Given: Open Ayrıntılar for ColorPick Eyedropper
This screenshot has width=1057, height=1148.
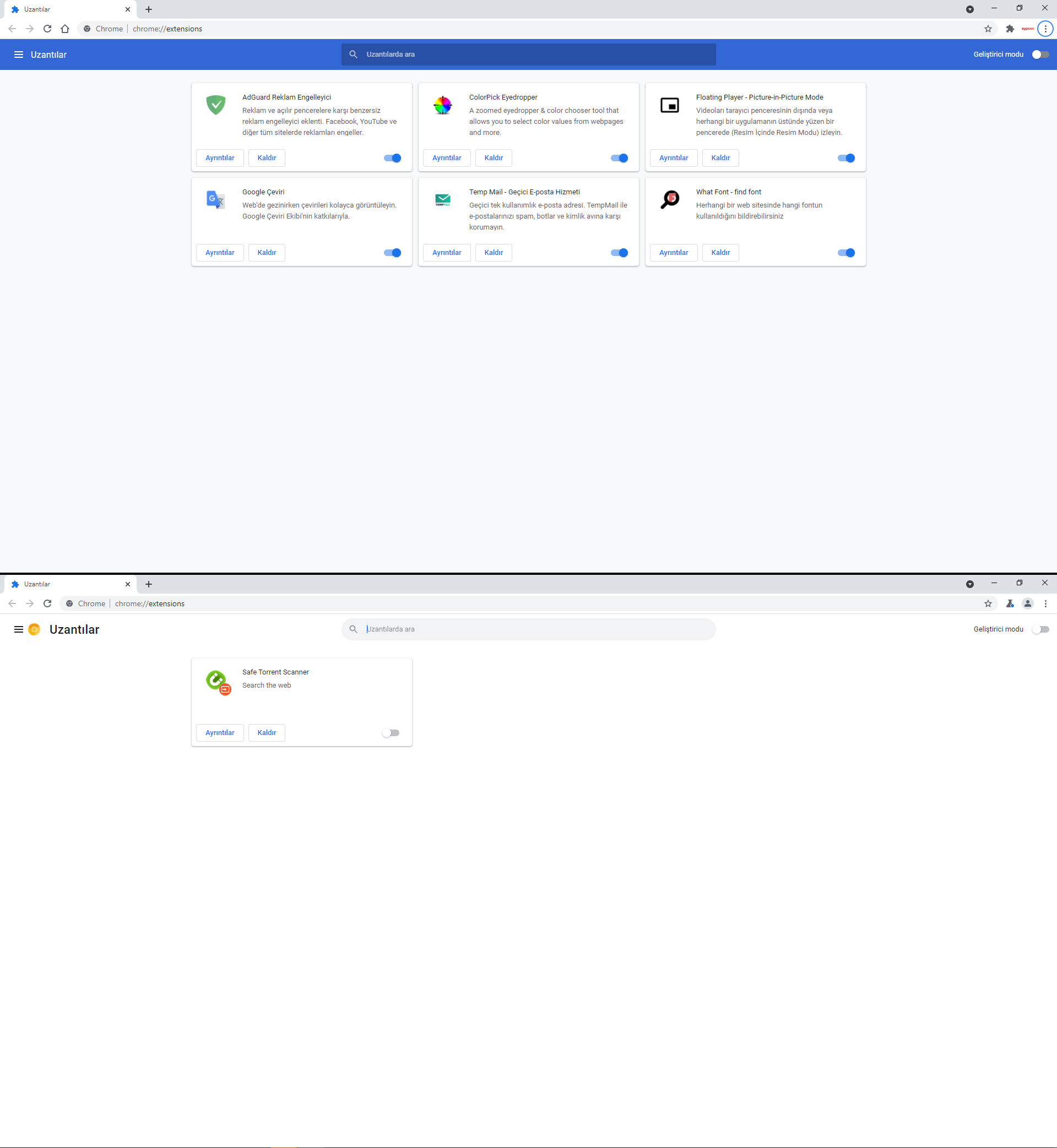Looking at the screenshot, I should (x=447, y=158).
